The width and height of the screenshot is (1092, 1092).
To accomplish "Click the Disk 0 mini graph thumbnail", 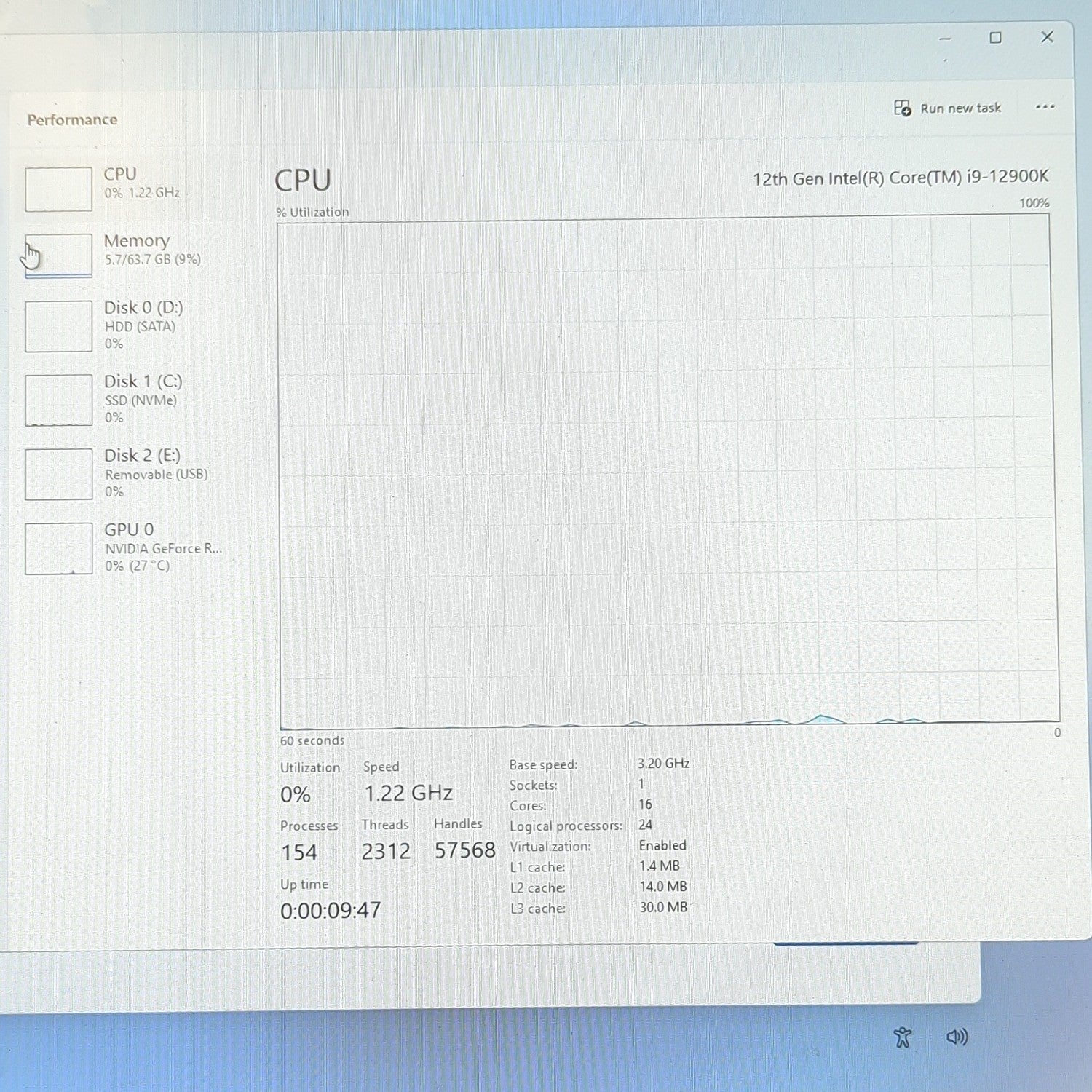I will pos(58,326).
